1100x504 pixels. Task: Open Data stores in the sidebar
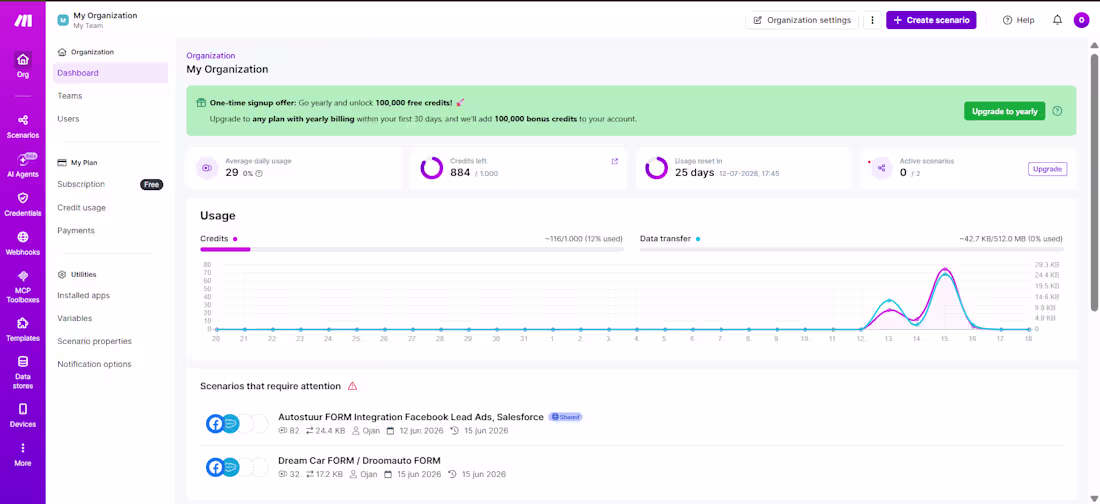click(22, 372)
